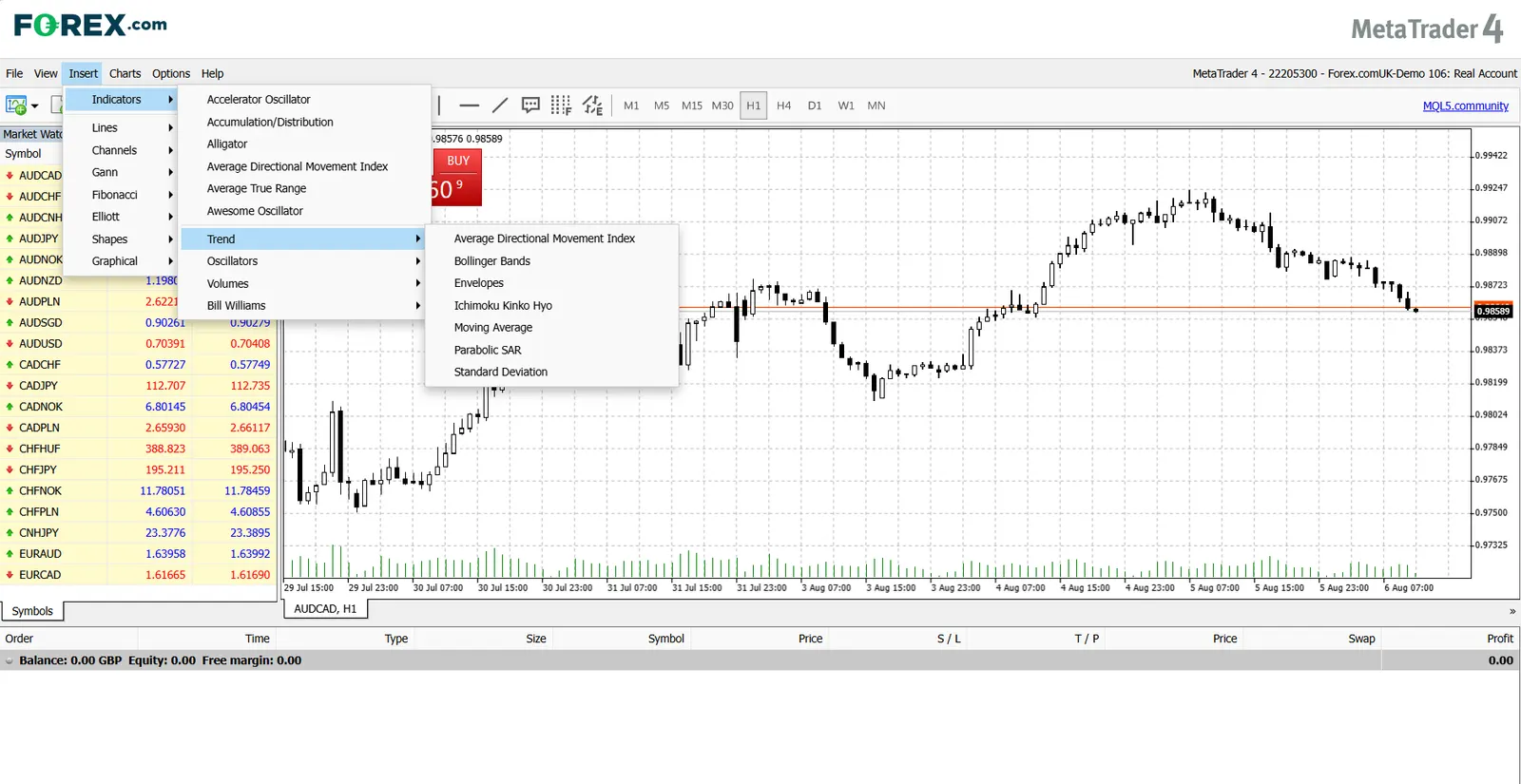Screen dimensions: 1521x784
Task: Click the toolbar icon right of Fibonacci tool
Action: click(x=592, y=105)
